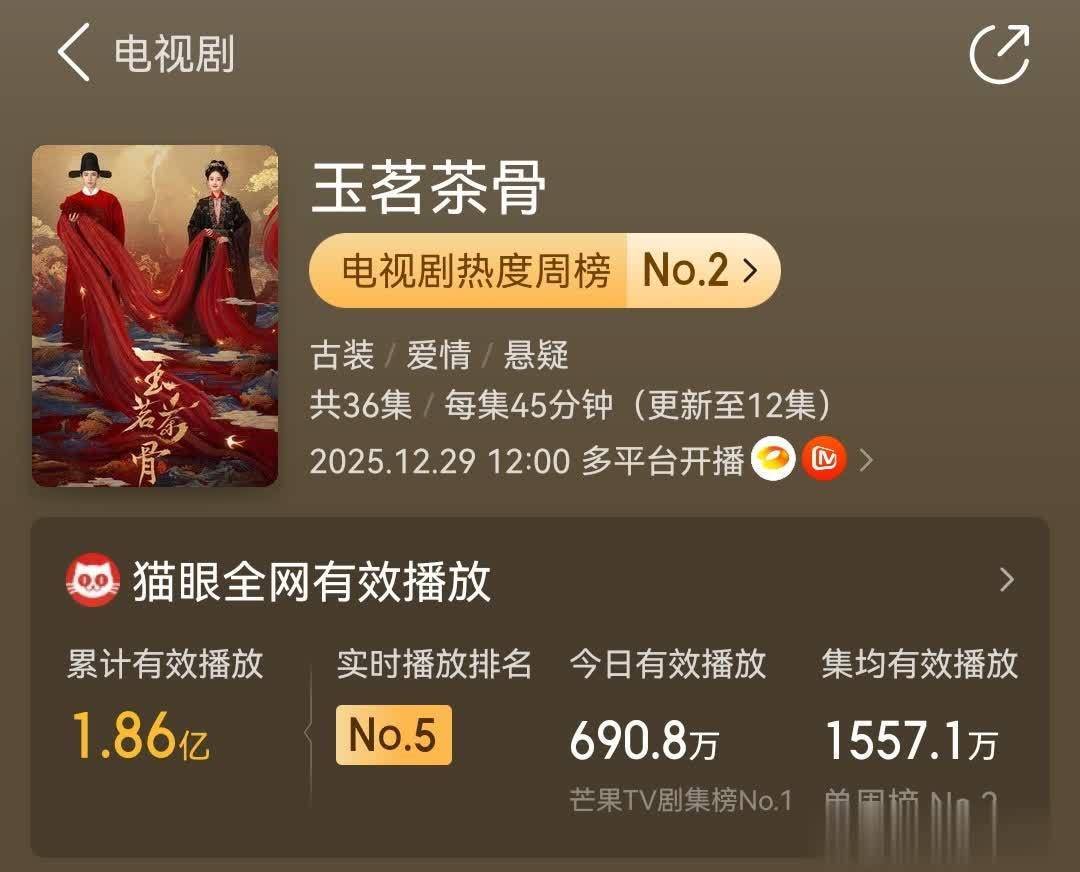Tap the 690.8万 daily plays figure
The width and height of the screenshot is (1080, 872).
pyautogui.click(x=644, y=741)
